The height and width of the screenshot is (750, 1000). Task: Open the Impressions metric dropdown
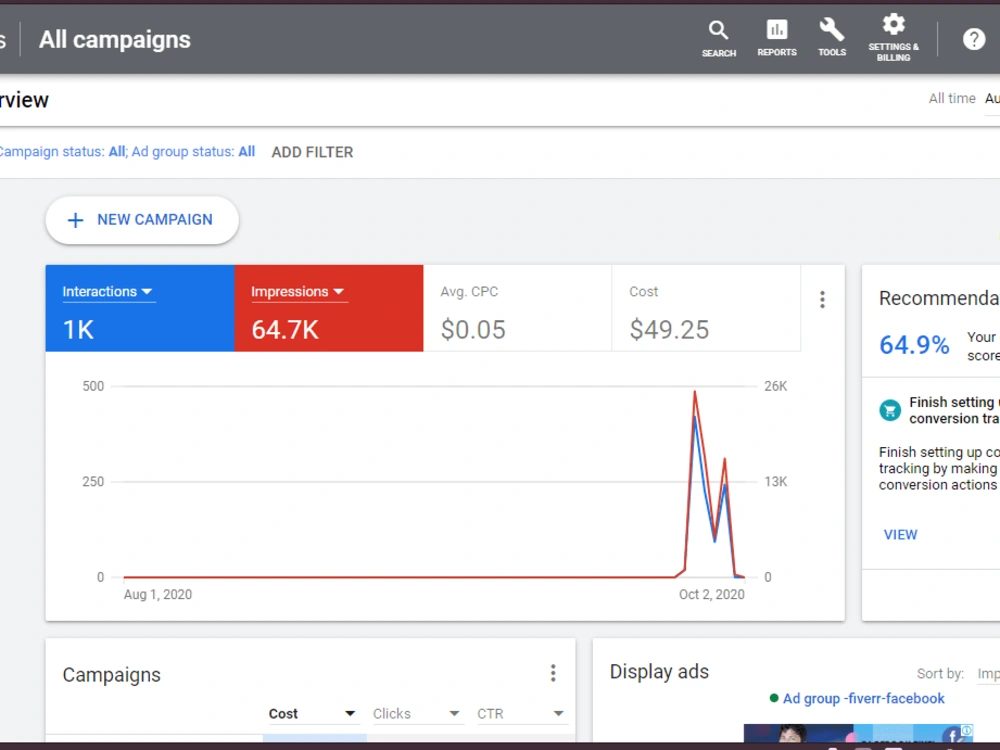coord(298,291)
